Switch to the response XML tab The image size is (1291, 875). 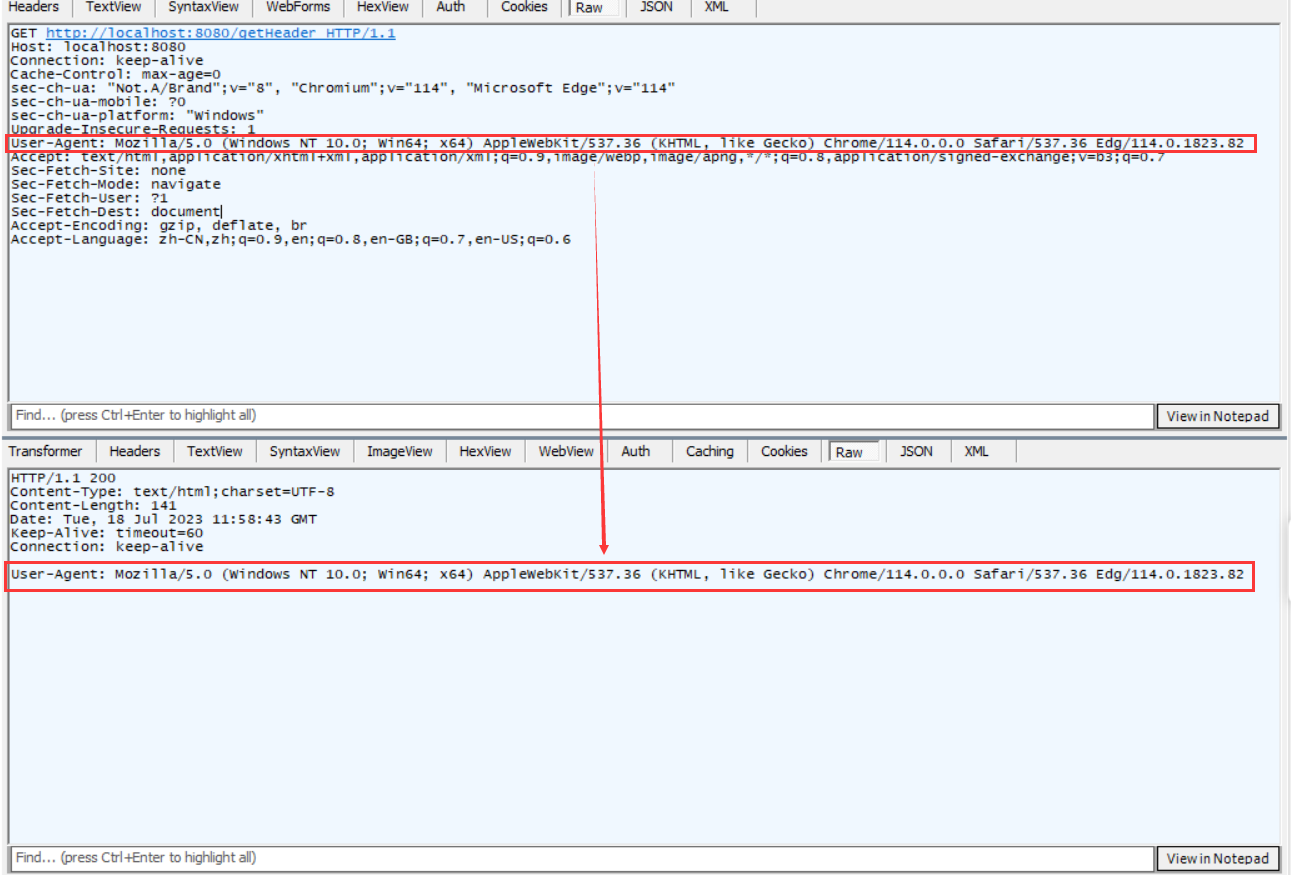tap(977, 452)
